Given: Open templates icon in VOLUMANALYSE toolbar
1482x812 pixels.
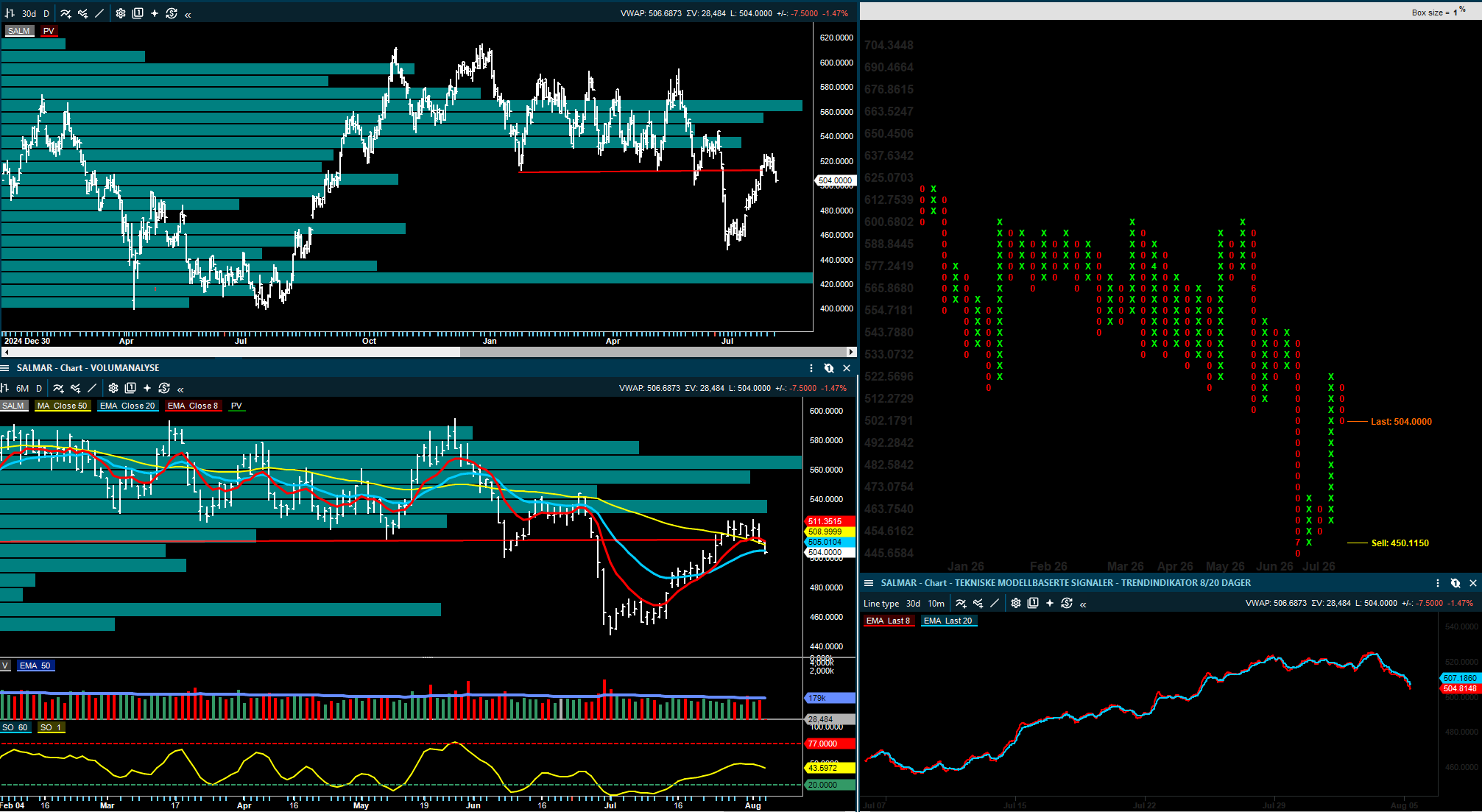Looking at the screenshot, I should (130, 388).
